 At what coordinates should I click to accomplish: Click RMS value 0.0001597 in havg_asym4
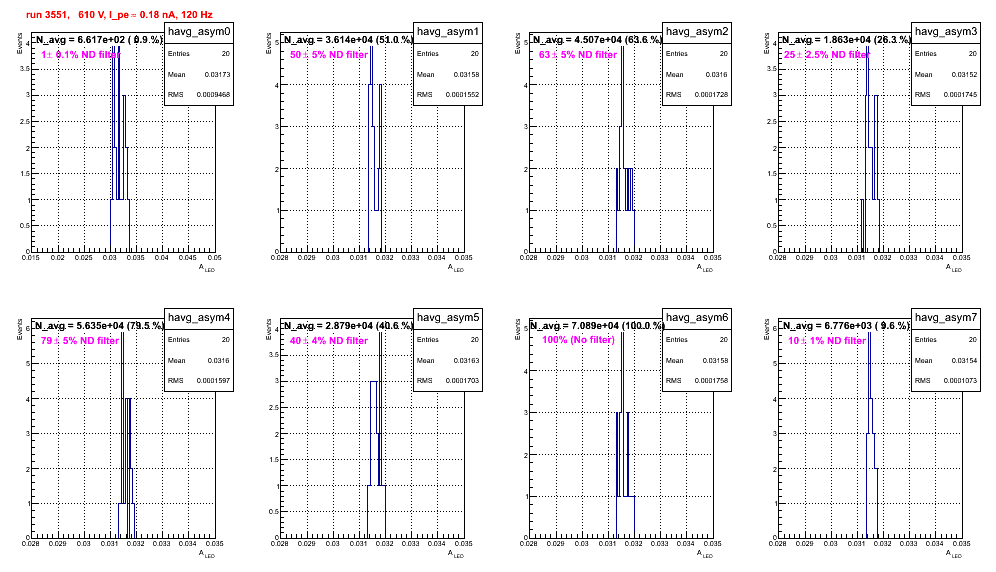click(213, 381)
